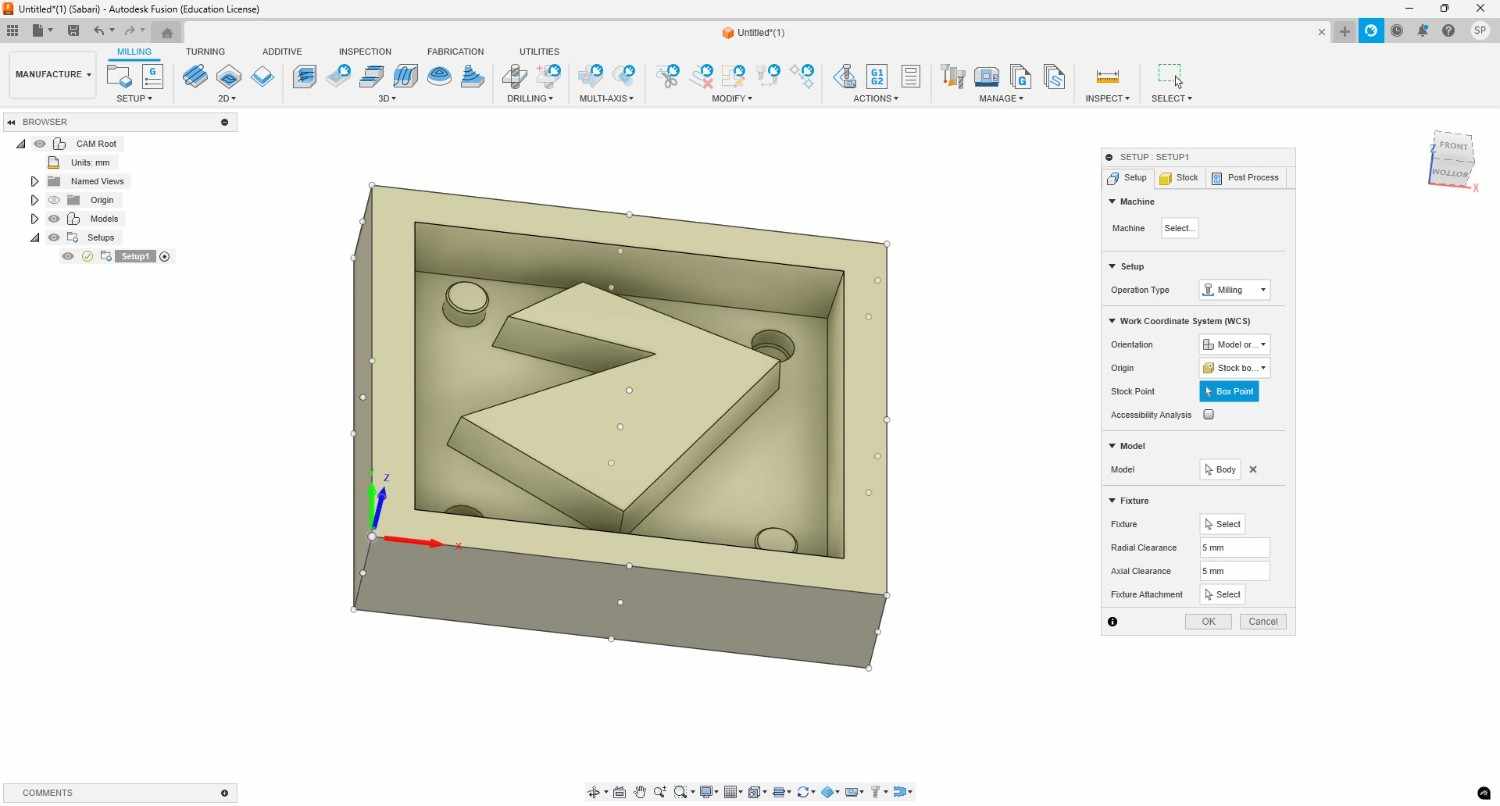Switch to the Fabrication tab
1500x806 pixels.
coord(455,52)
